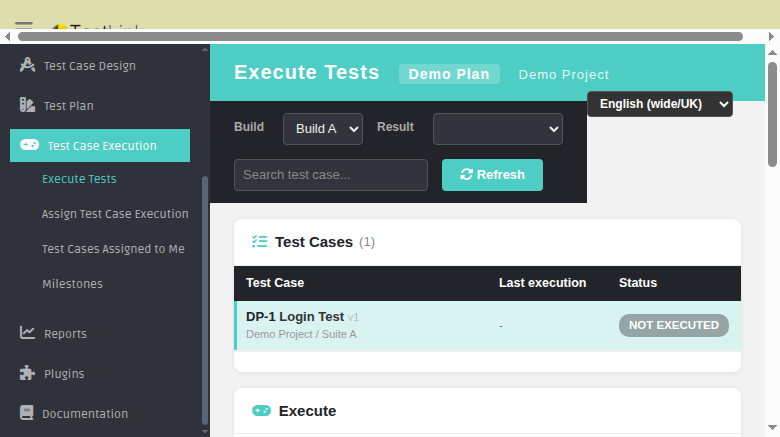Click the page scrollbar down arrow

coord(773,428)
